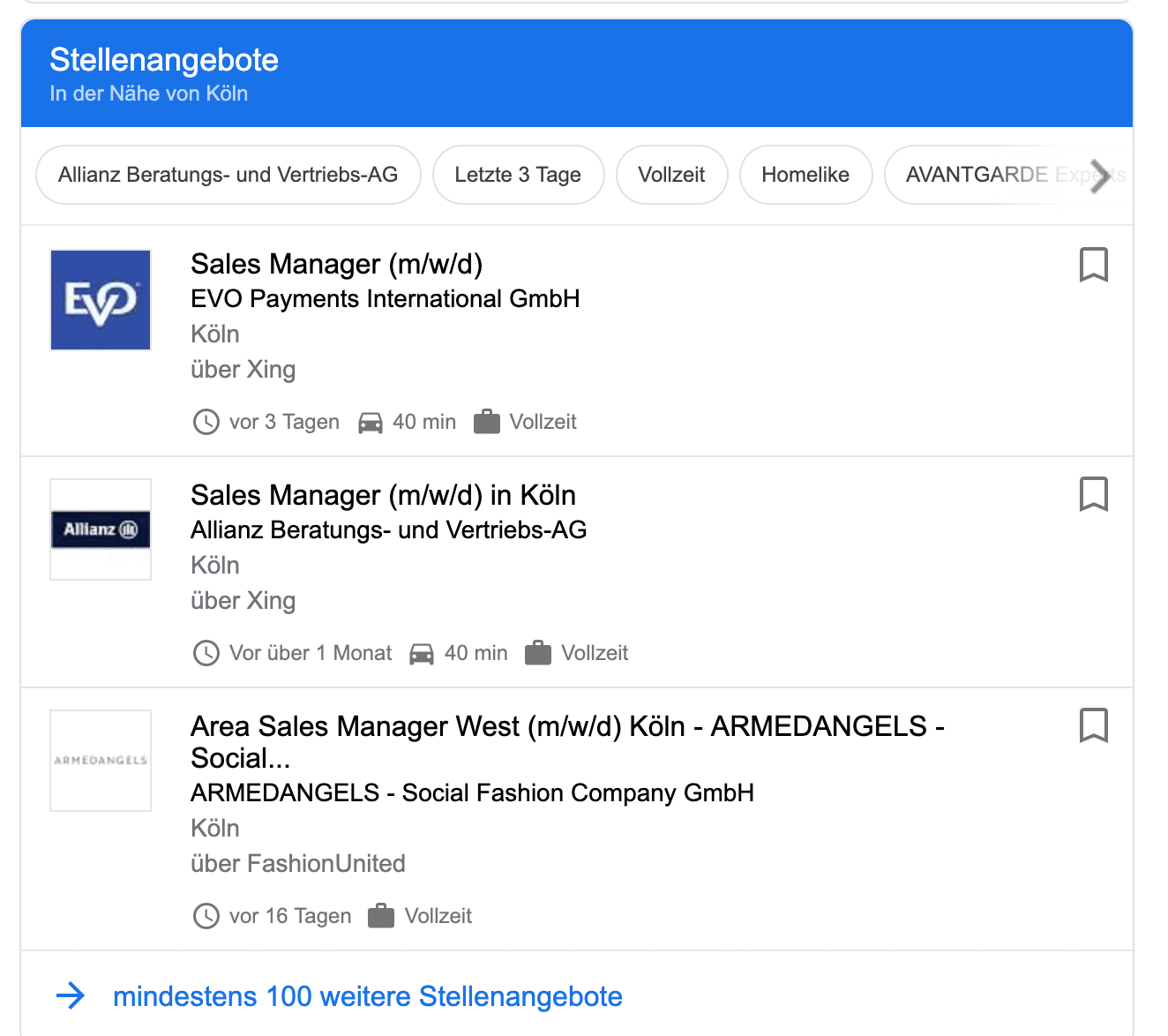Click the clock icon beside vor 3 Tagen
This screenshot has height=1036, width=1168.
coord(206,422)
